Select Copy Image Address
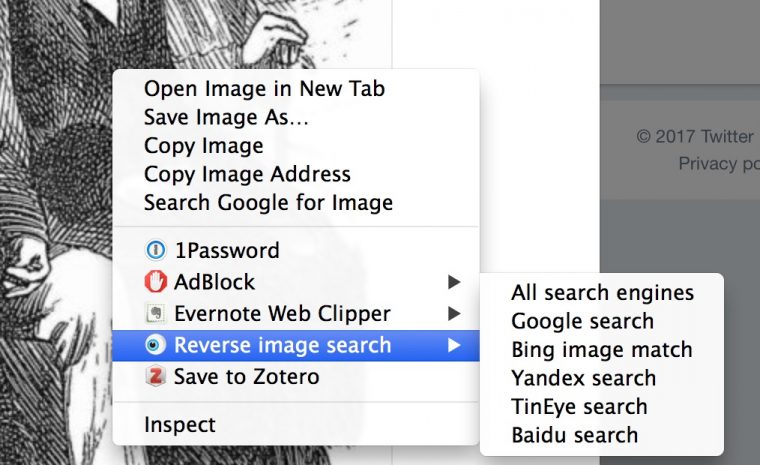Screen dimensions: 760x465 click(x=247, y=175)
